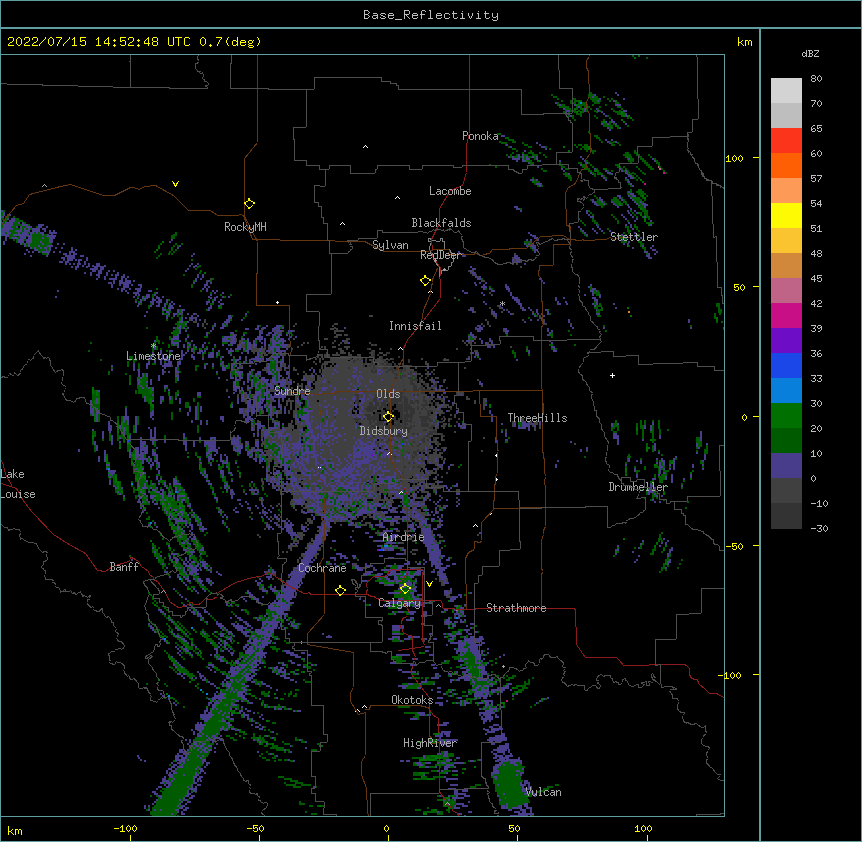Select the pink 45 dBZ legend swatch
The width and height of the screenshot is (862, 842).
click(786, 290)
